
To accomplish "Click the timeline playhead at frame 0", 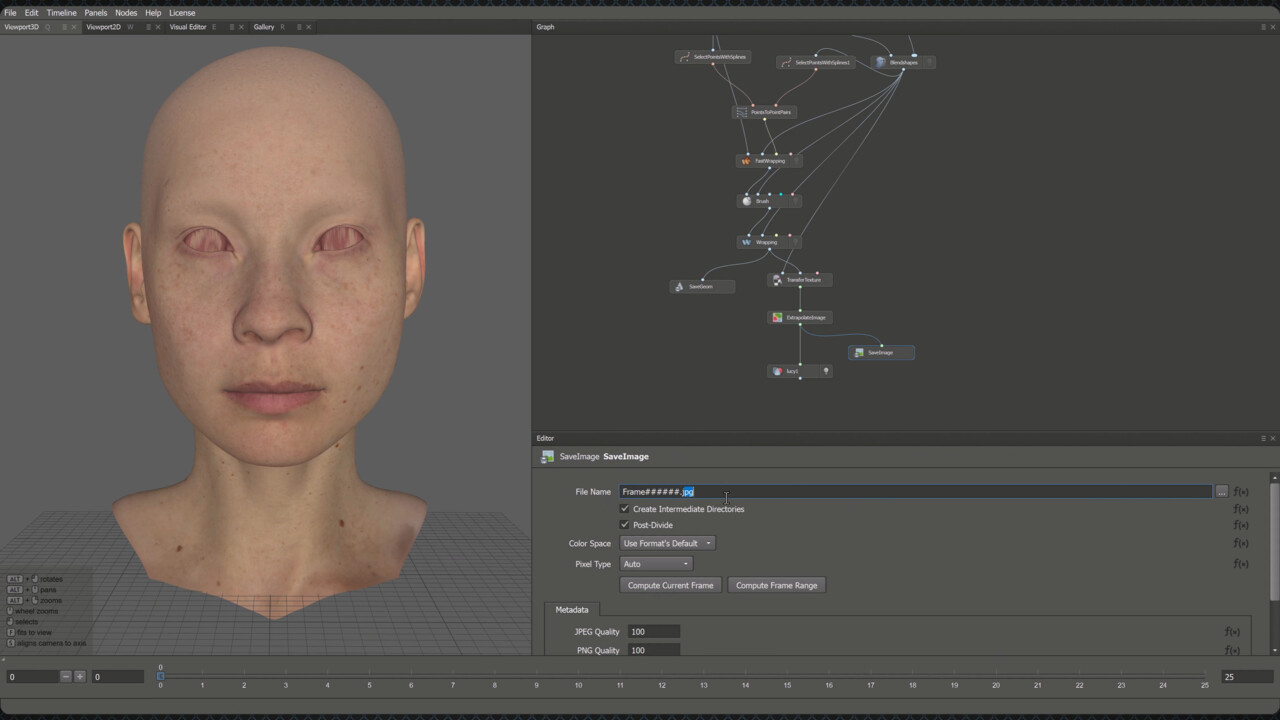I will [x=160, y=677].
